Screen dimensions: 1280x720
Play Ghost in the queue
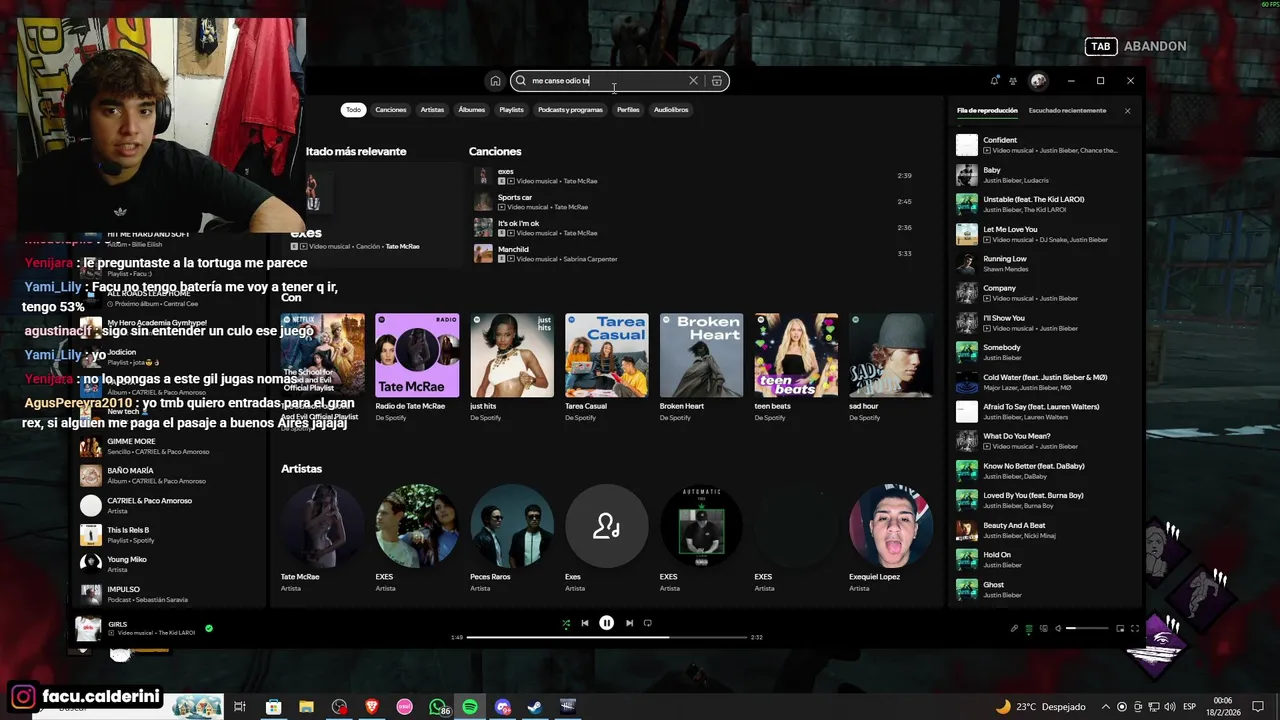1045,590
